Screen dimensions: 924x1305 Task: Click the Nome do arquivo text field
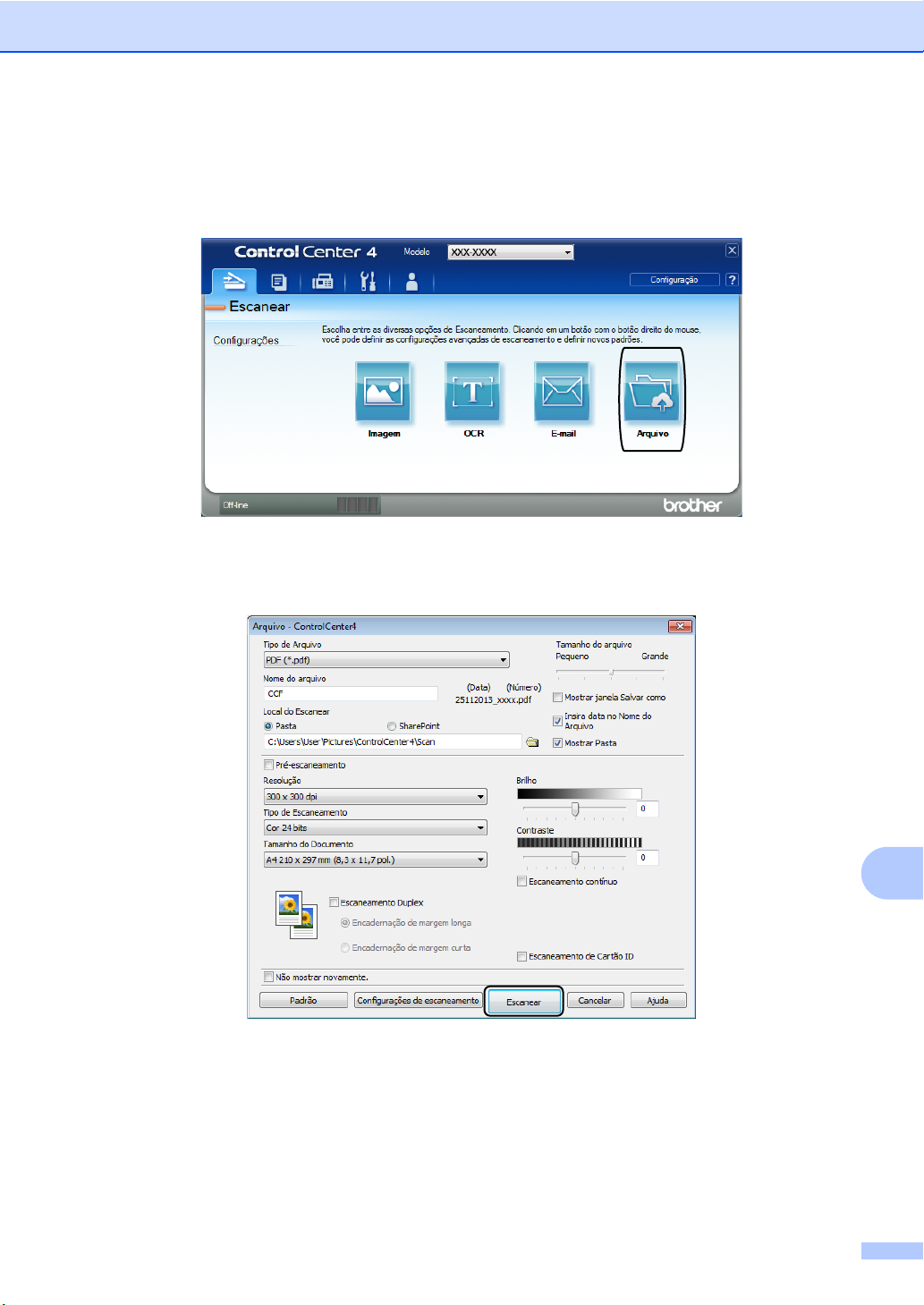tap(351, 693)
